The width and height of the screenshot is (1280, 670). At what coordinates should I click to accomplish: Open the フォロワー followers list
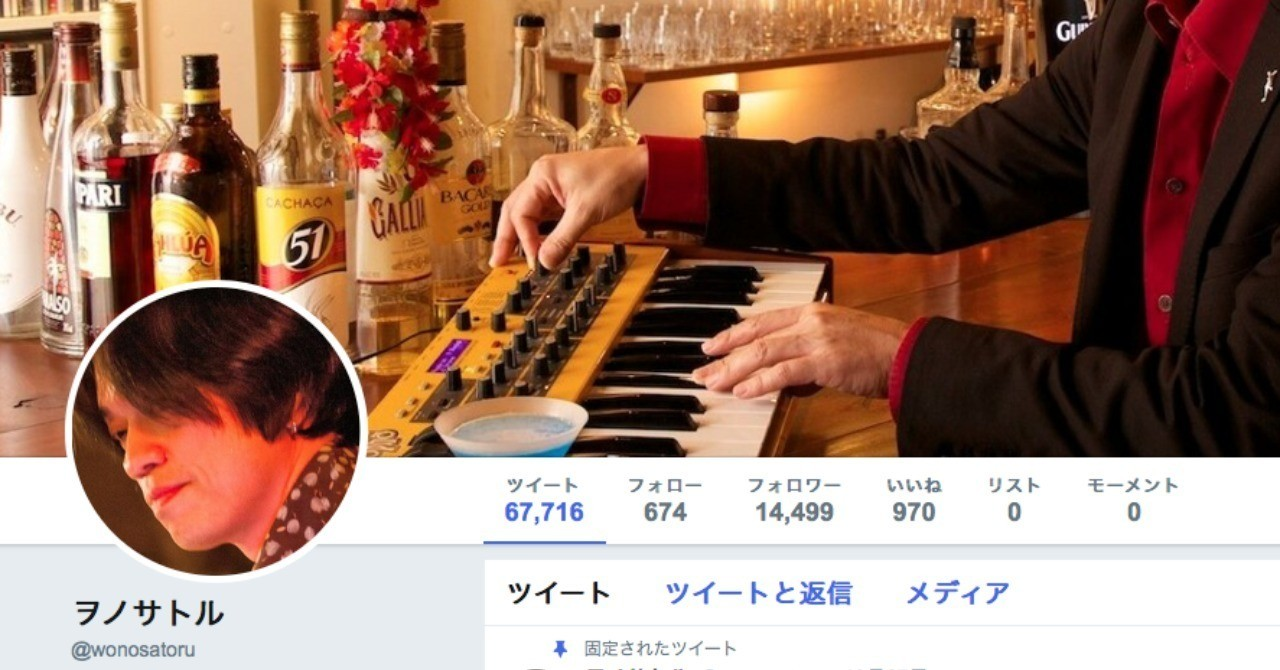tap(794, 500)
